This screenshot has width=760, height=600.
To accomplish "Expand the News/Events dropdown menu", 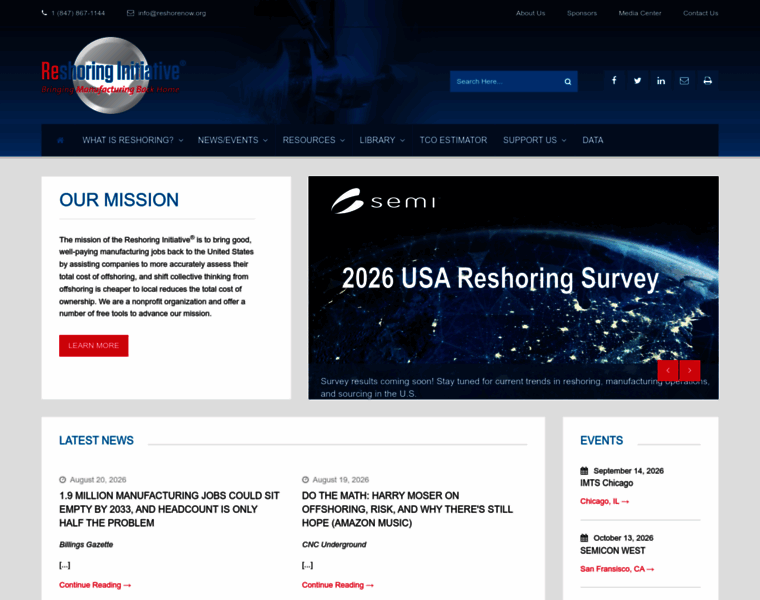I will pos(233,140).
